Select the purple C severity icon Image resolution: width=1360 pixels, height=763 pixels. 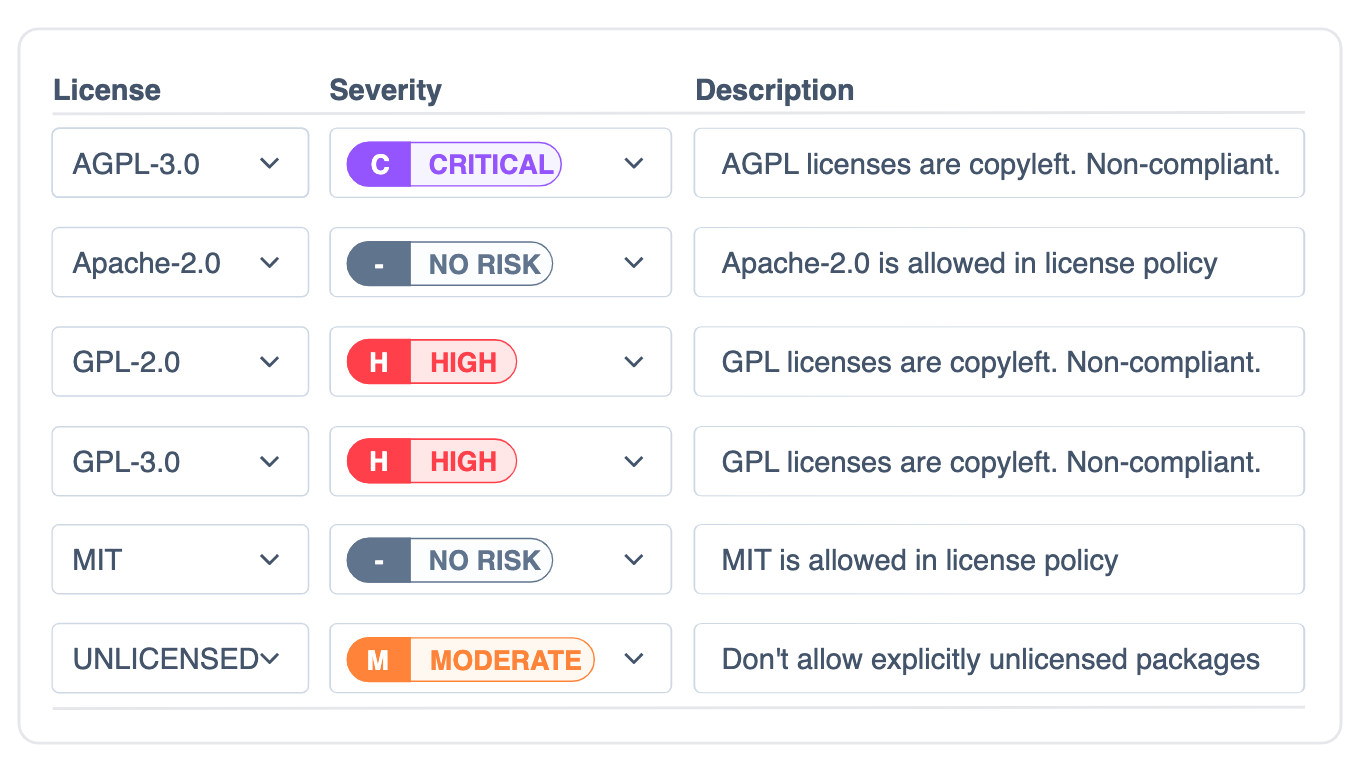[x=378, y=163]
